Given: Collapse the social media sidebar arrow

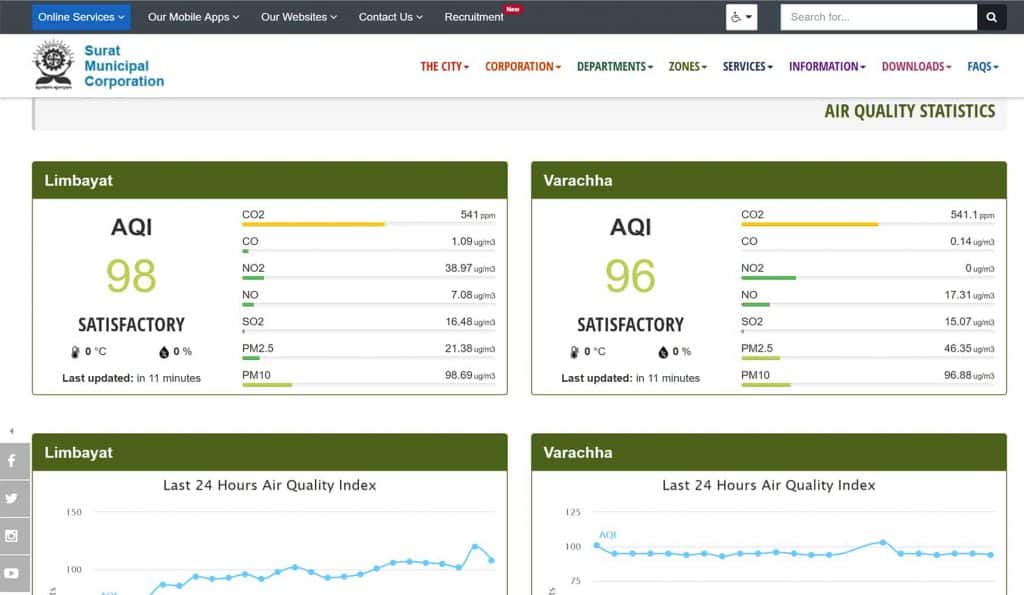Looking at the screenshot, I should (x=12, y=430).
